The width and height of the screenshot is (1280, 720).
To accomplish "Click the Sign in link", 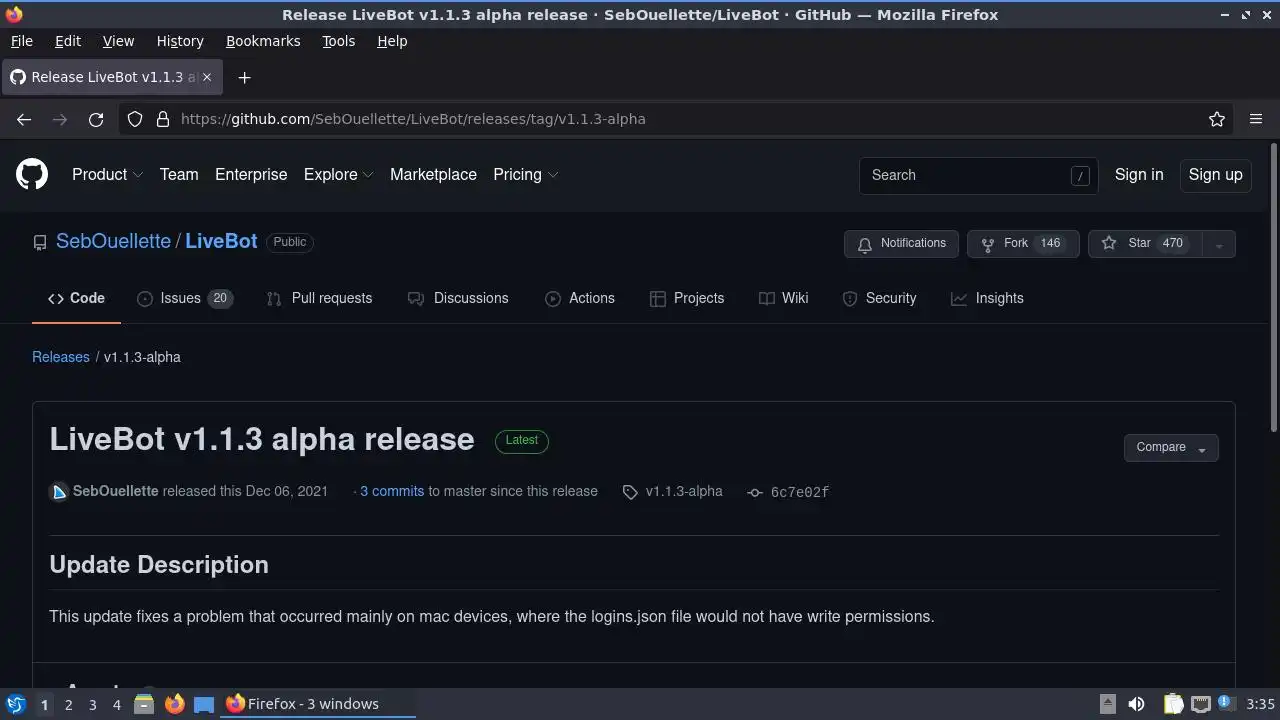I will pos(1139,174).
